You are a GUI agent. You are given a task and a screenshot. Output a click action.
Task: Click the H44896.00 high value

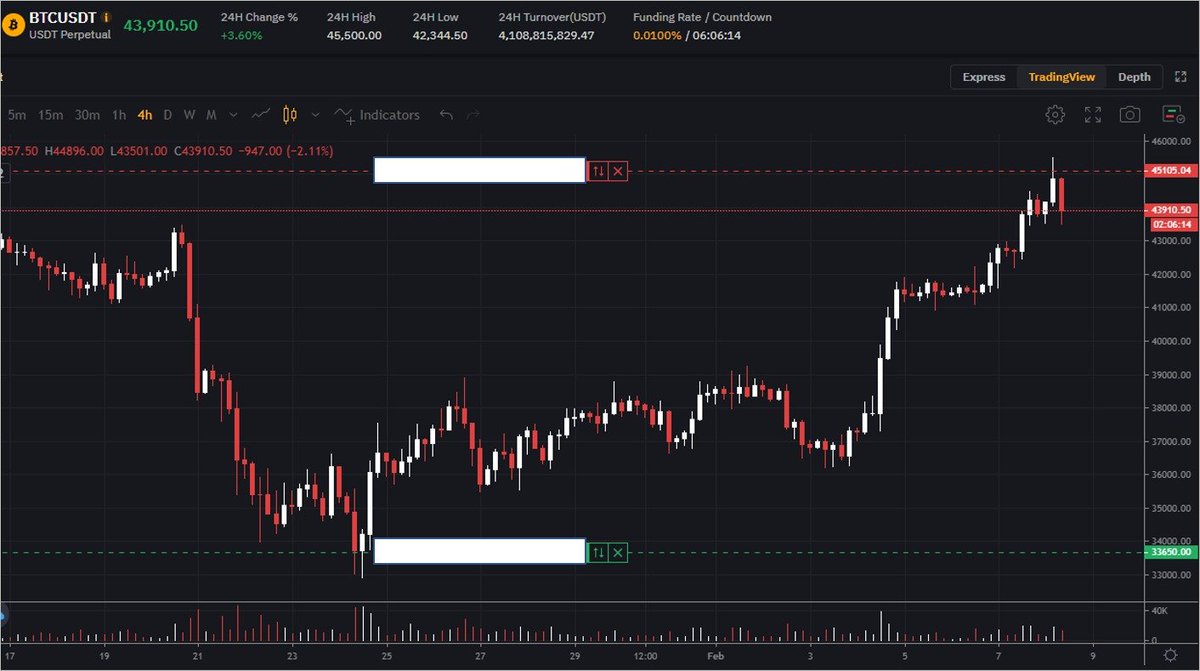coord(74,151)
